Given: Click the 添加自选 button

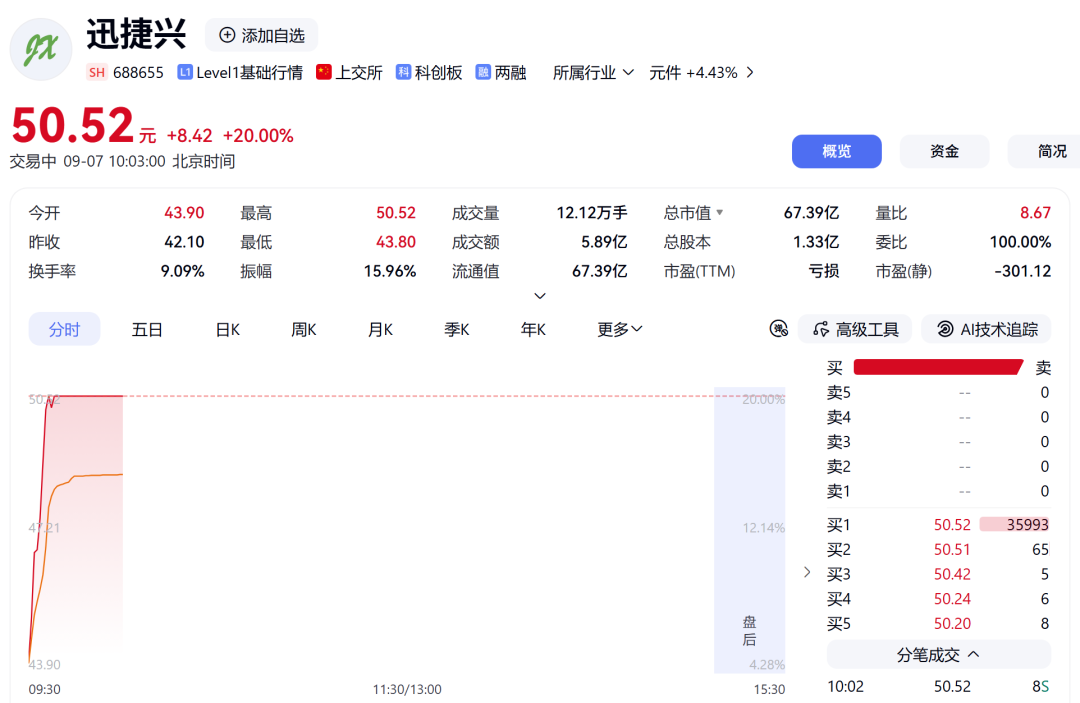Looking at the screenshot, I should (262, 35).
